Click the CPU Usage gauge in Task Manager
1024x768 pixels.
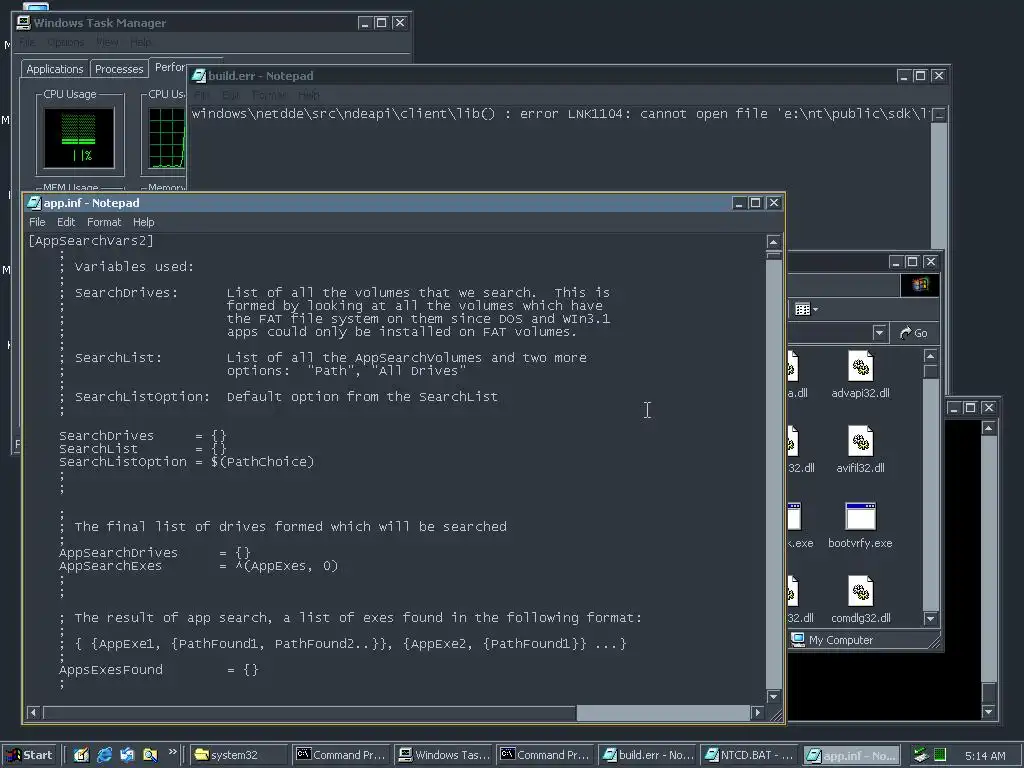point(79,138)
